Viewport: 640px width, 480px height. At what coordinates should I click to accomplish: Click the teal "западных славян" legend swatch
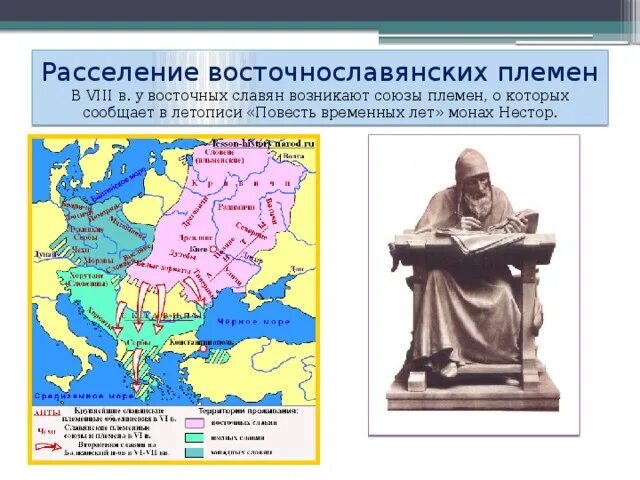click(x=194, y=452)
